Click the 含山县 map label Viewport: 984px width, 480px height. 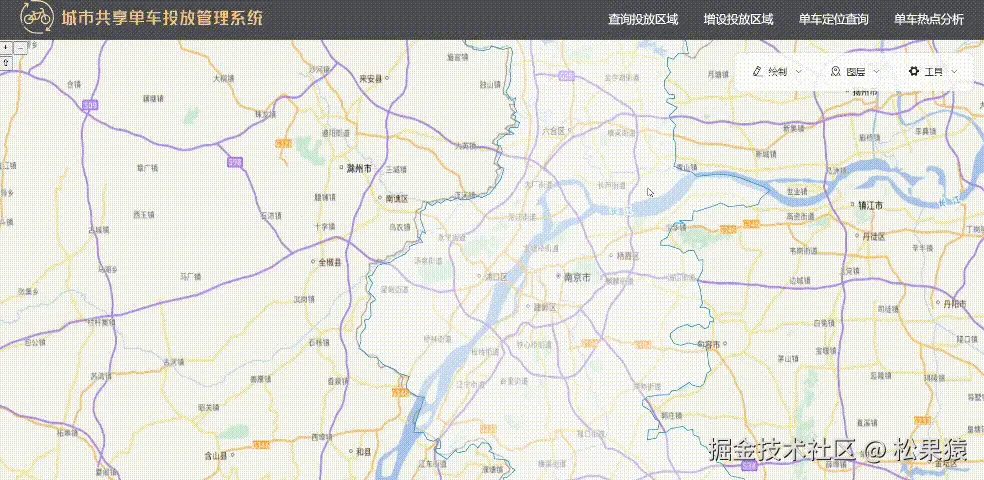click(x=215, y=455)
